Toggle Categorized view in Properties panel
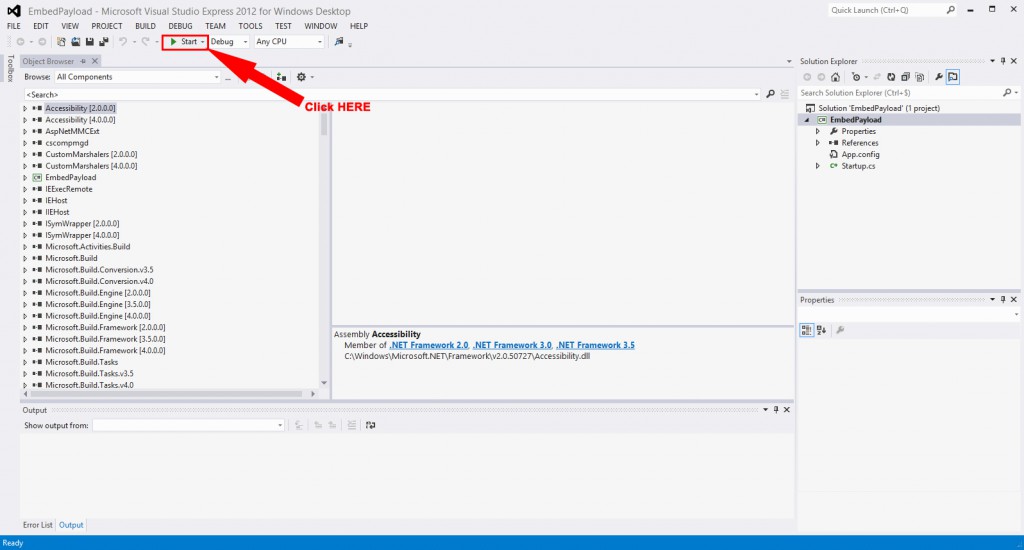 pos(807,331)
